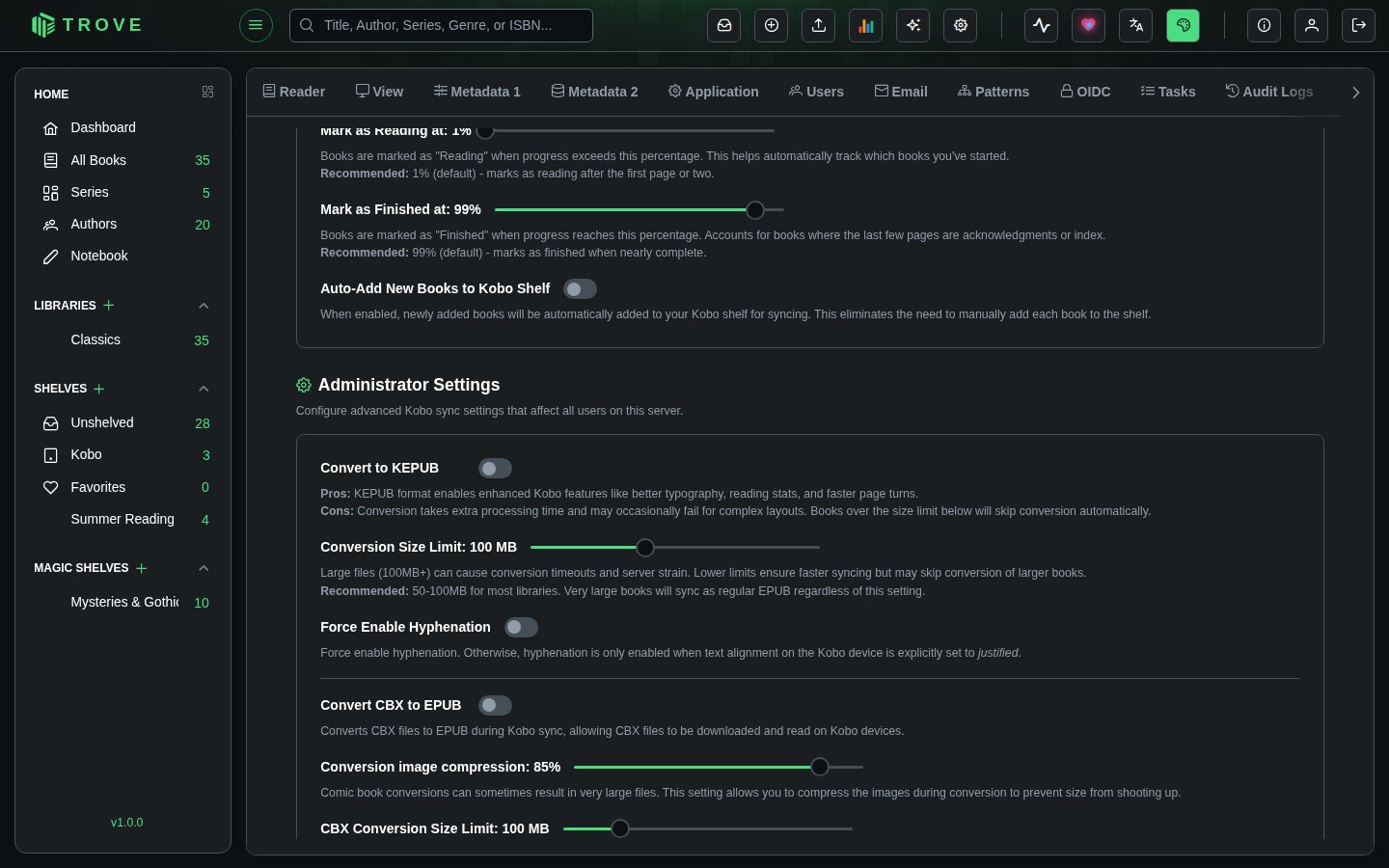Image resolution: width=1389 pixels, height=868 pixels.
Task: Switch to the Reader tab
Action: [294, 92]
